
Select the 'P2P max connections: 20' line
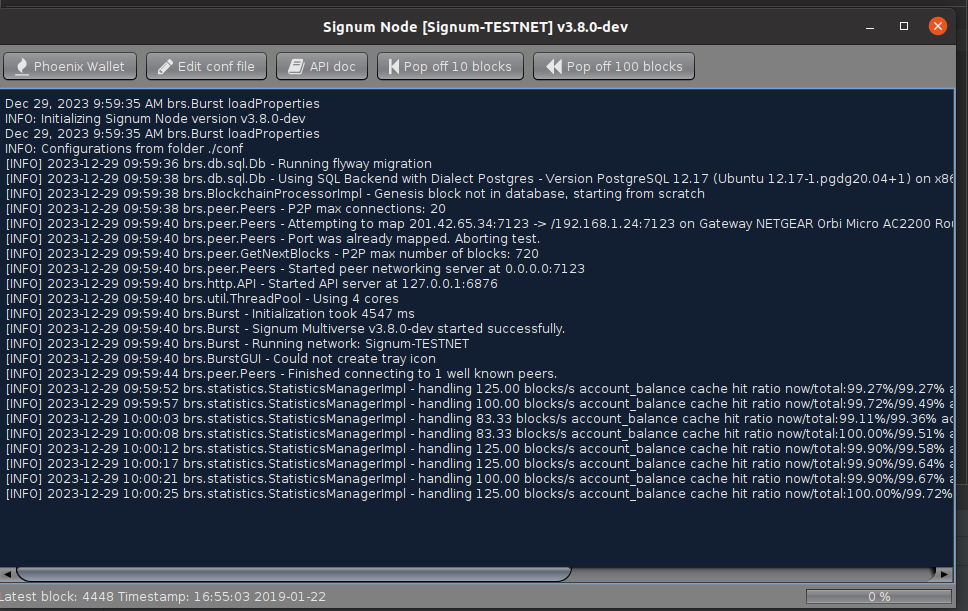click(x=225, y=209)
